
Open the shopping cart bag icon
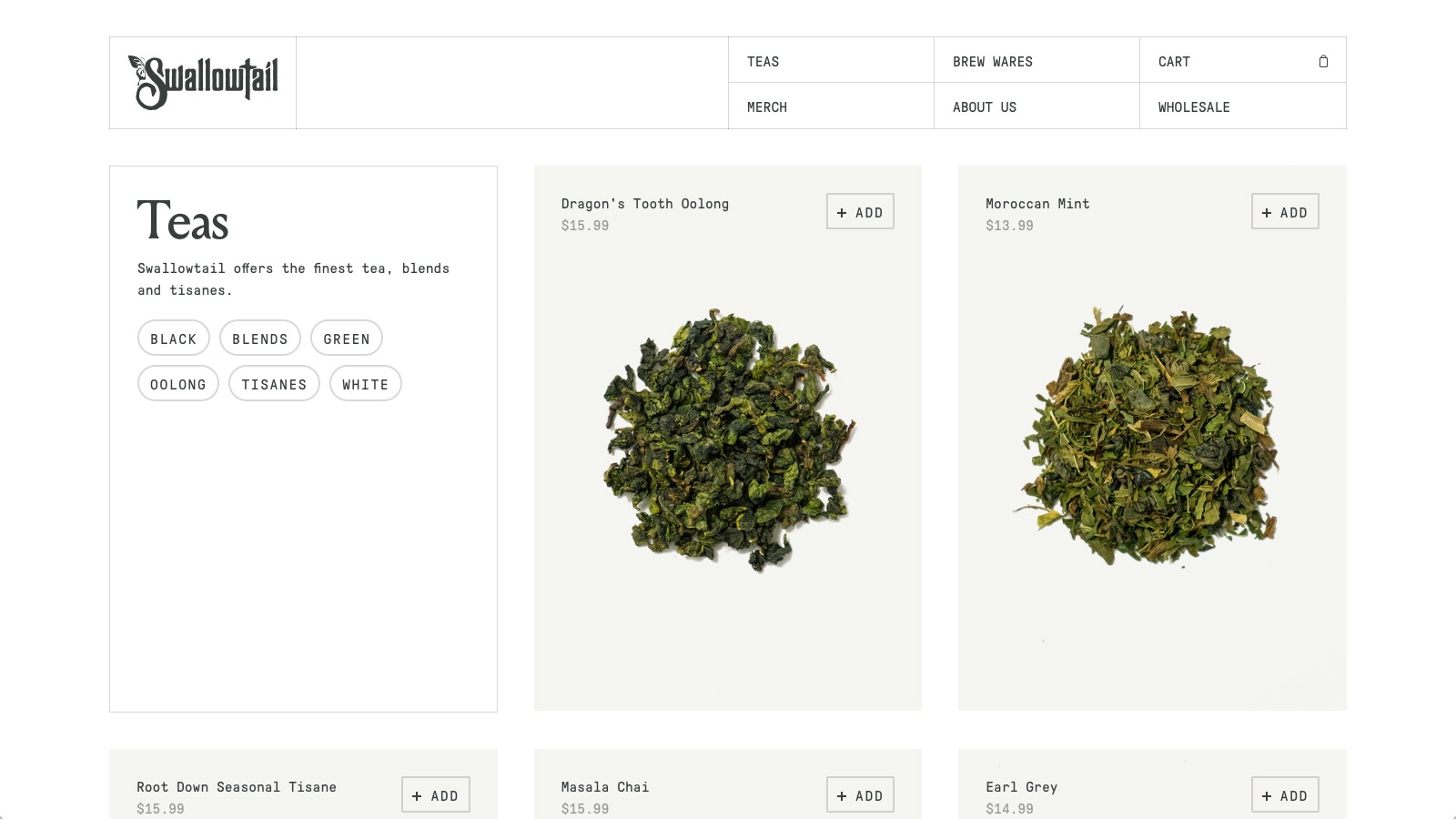(1323, 61)
